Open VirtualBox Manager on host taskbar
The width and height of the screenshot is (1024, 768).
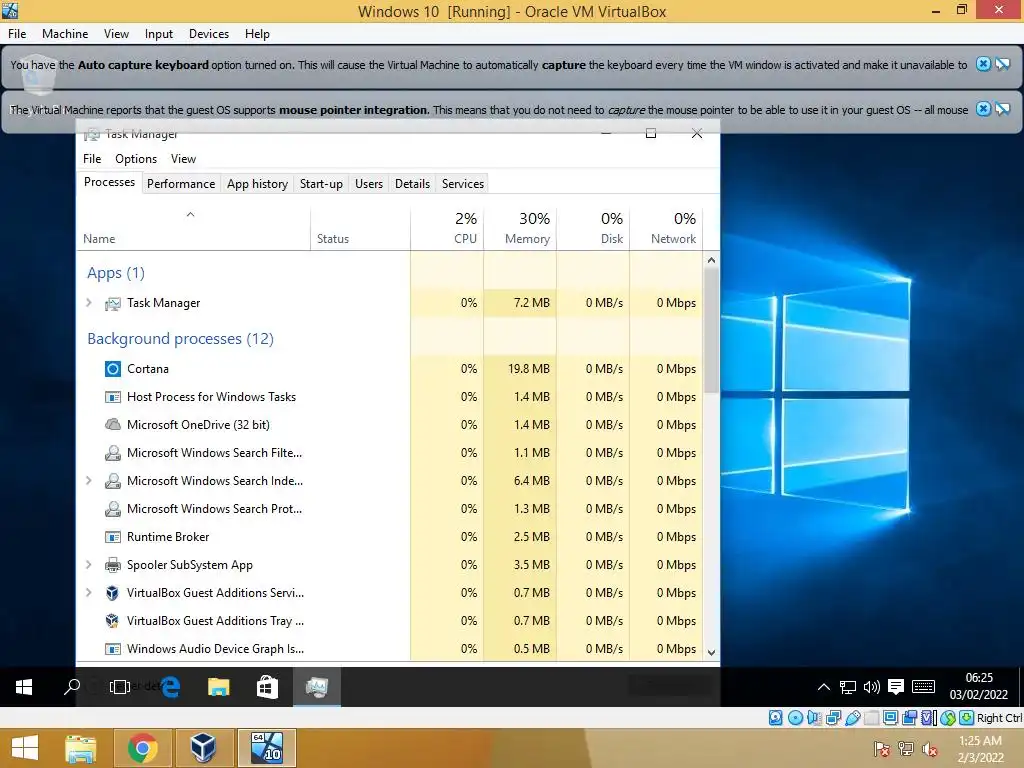tap(202, 748)
